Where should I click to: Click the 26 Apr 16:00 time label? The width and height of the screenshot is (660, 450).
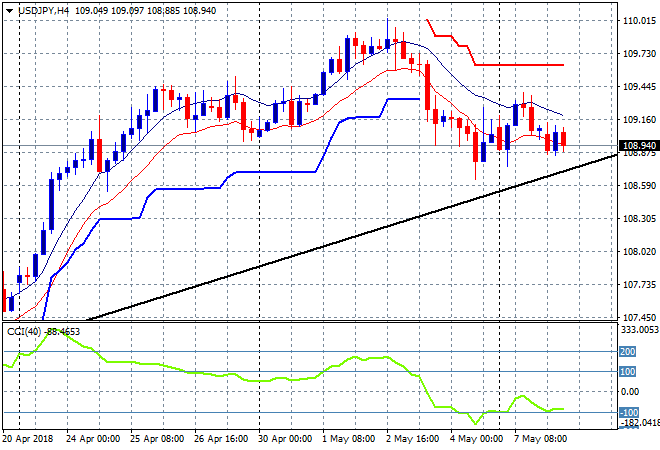(221, 439)
